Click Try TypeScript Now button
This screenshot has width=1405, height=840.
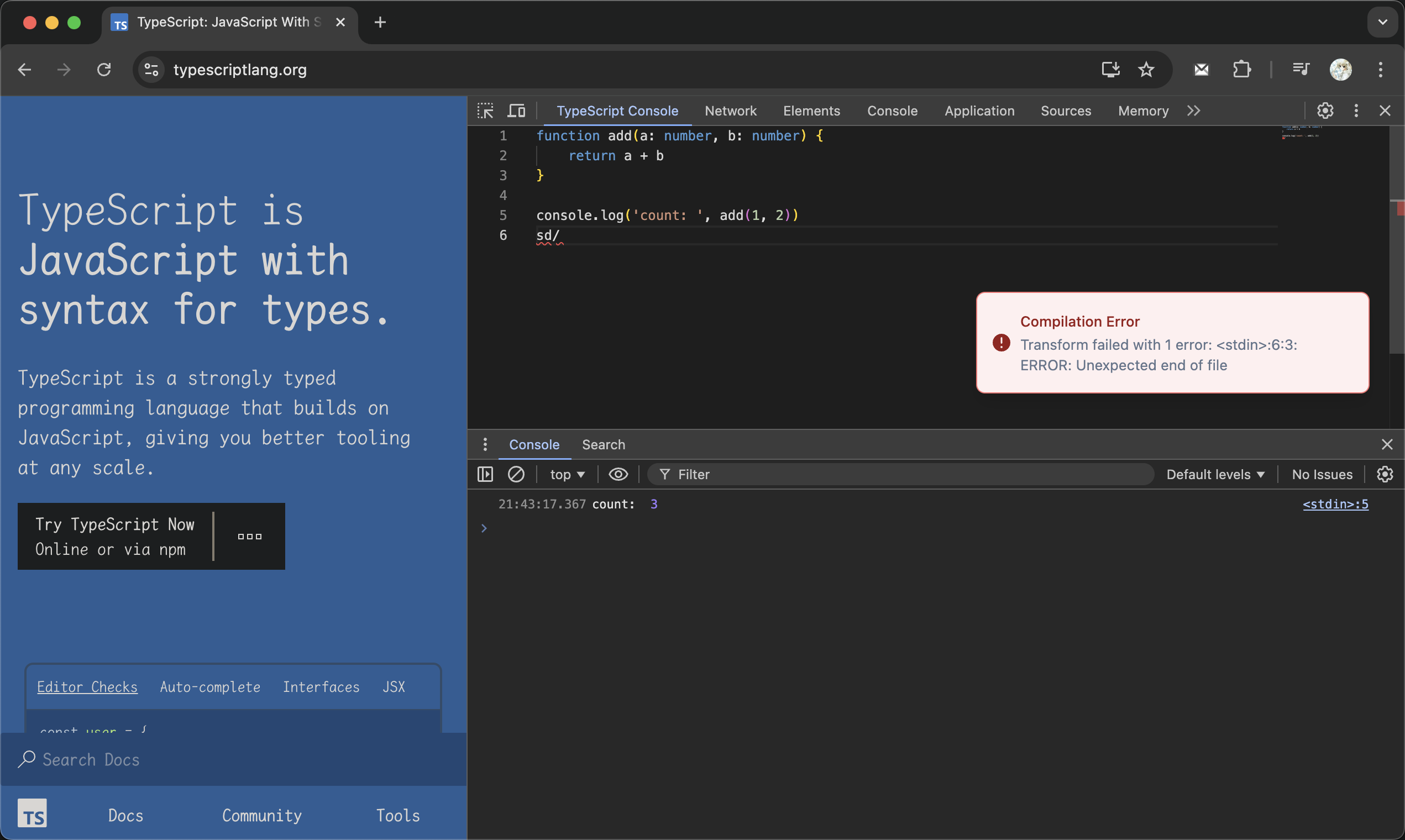(115, 537)
